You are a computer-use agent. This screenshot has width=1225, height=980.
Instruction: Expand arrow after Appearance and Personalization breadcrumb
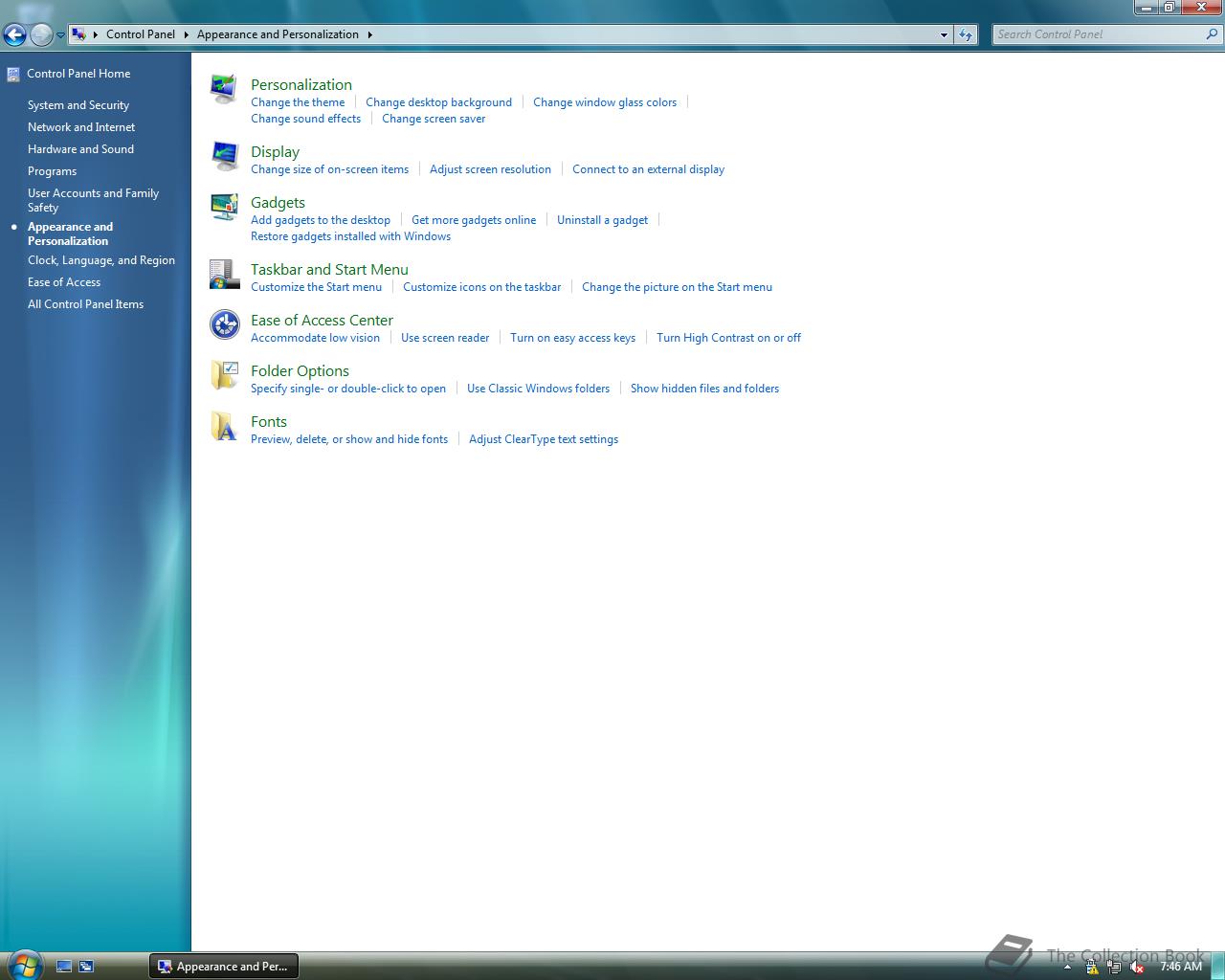[369, 34]
